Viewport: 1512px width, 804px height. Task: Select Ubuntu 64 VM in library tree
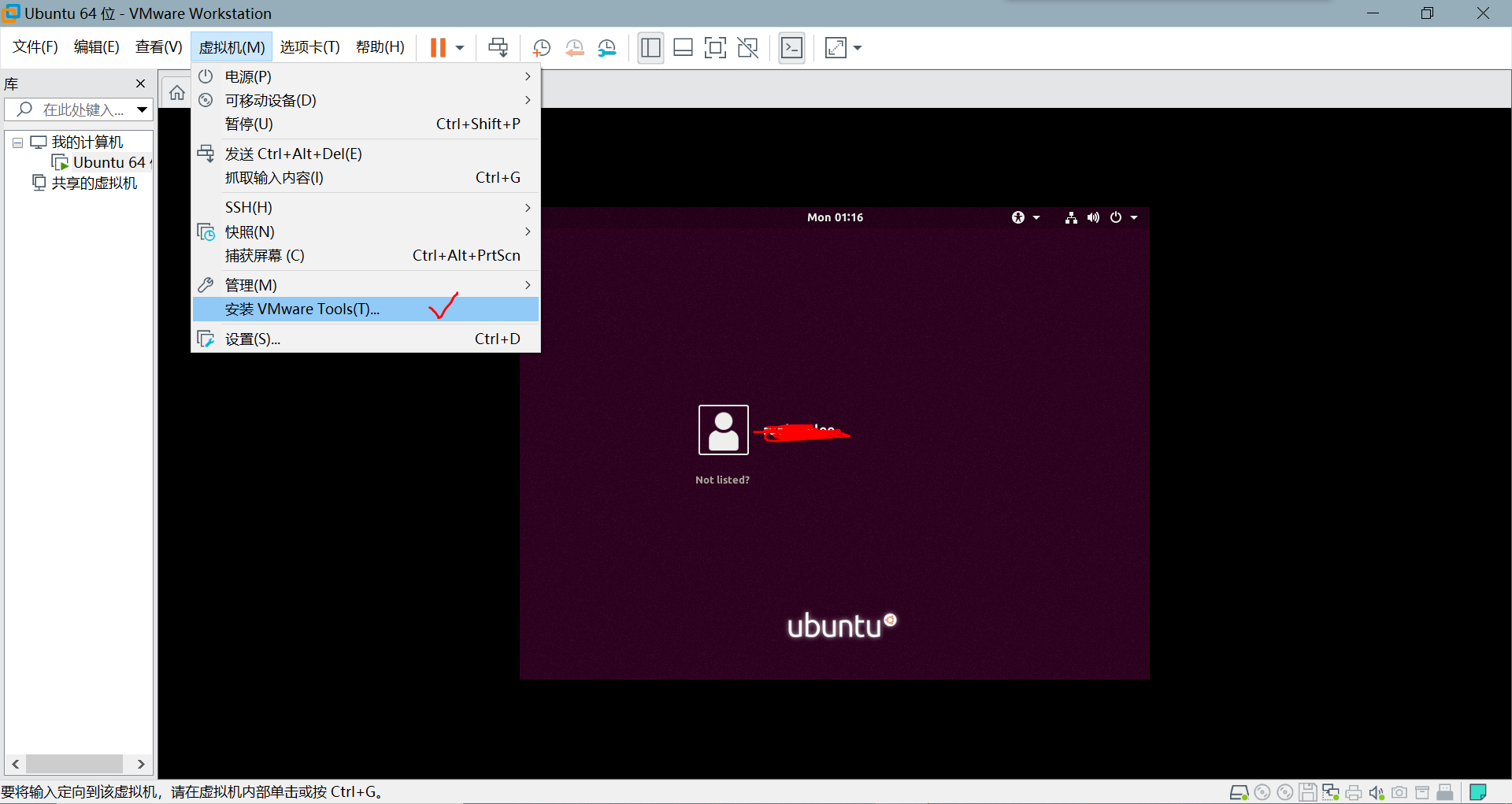(x=109, y=162)
